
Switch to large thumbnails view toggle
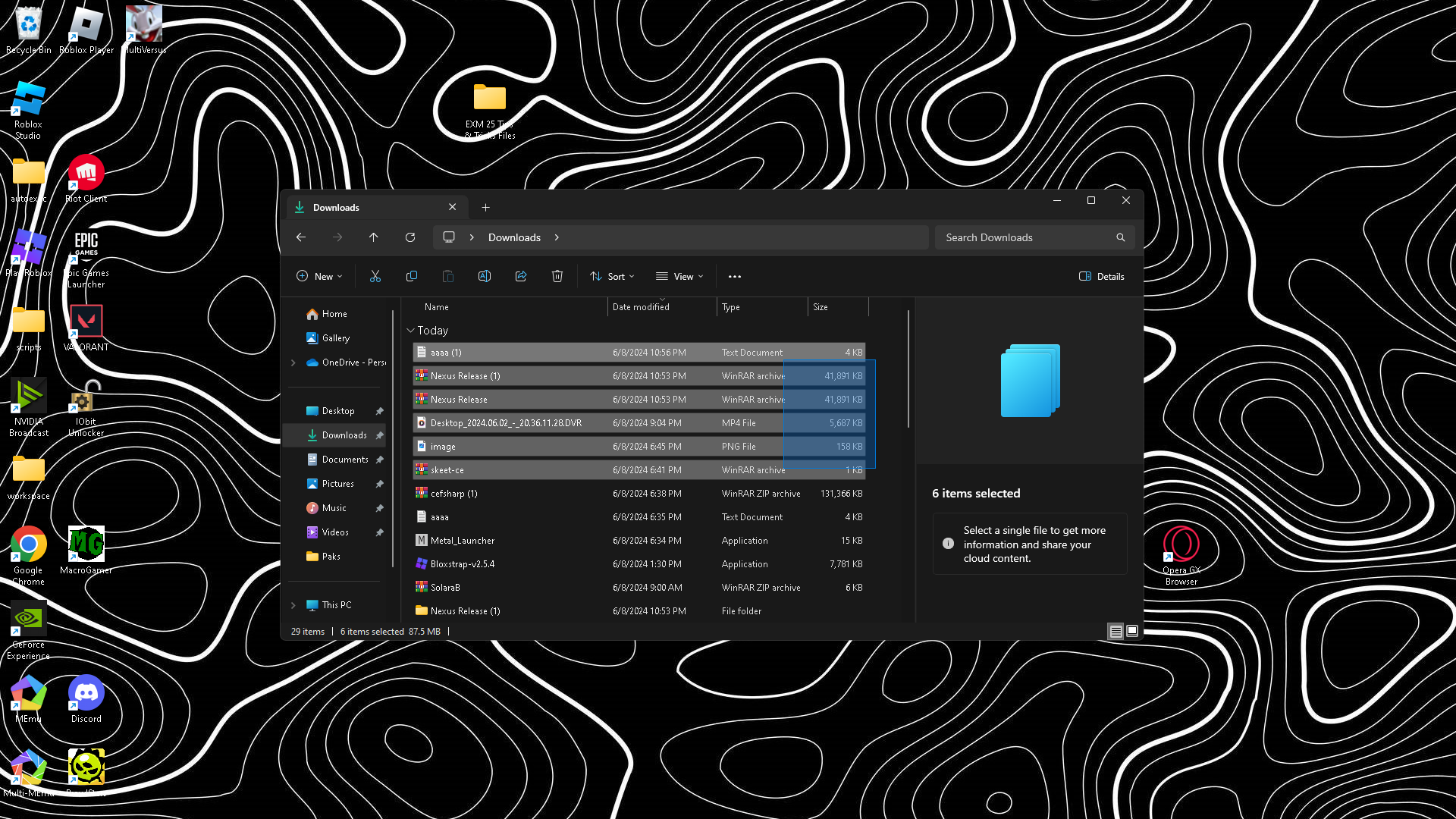(1132, 631)
